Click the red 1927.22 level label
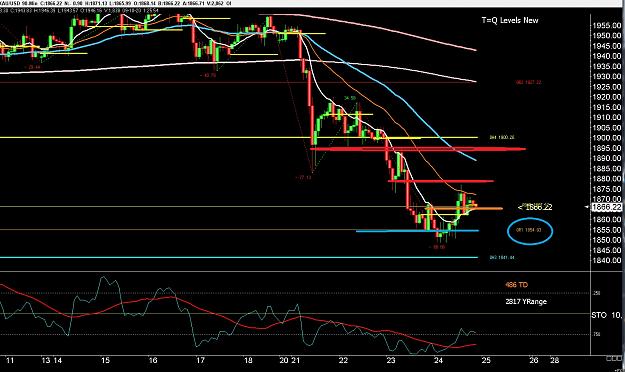Screen dimensions: 625x372 point(529,83)
